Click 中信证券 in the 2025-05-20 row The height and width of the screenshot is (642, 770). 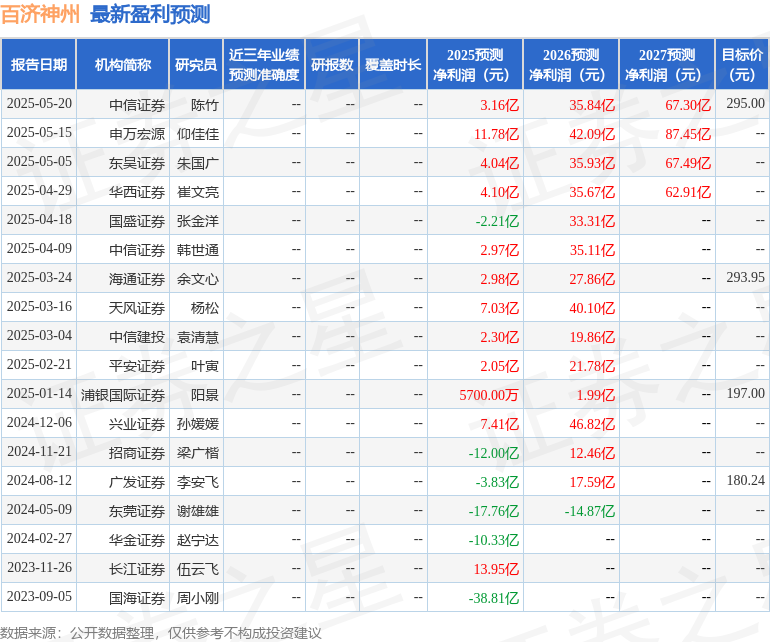tap(137, 105)
